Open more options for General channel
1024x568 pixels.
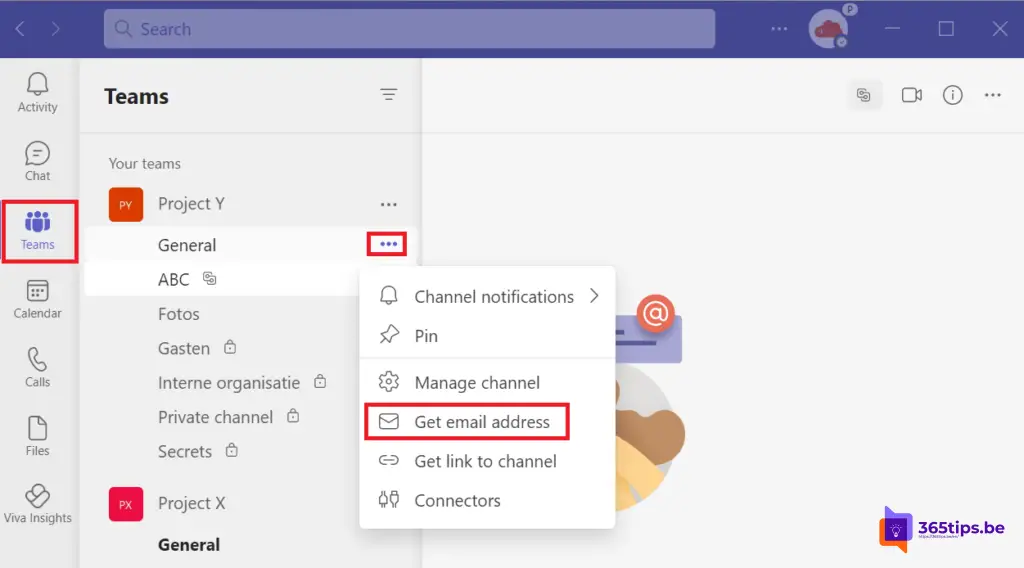pos(388,244)
